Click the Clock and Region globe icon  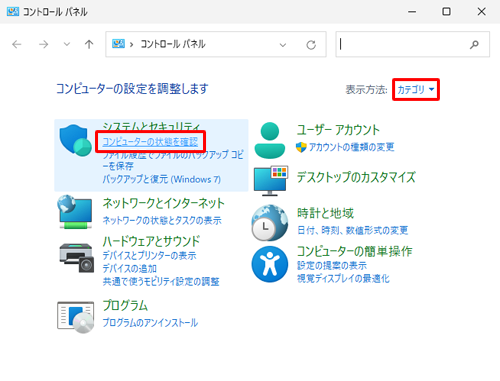pyautogui.click(x=270, y=223)
